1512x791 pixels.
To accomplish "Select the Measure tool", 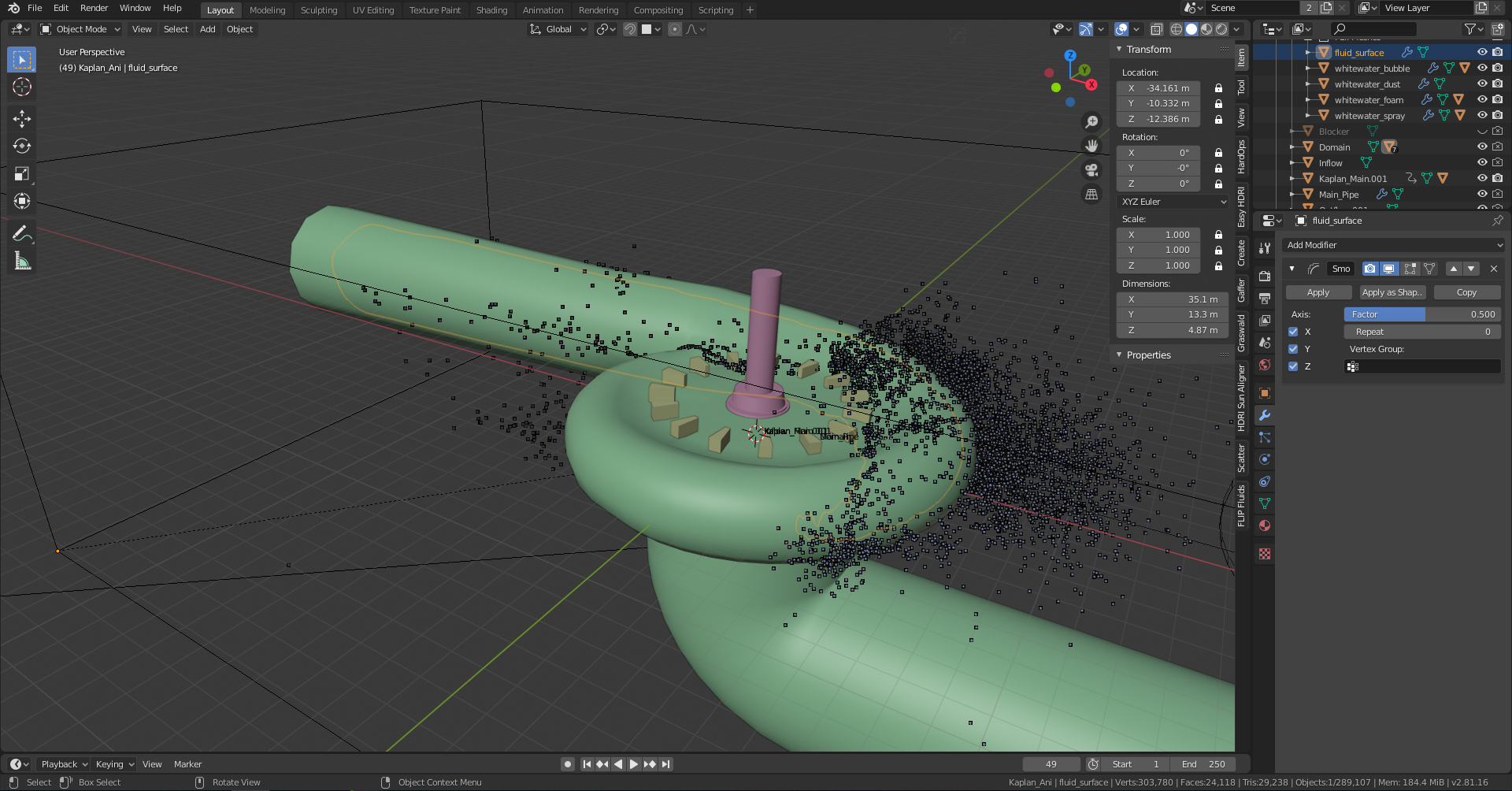I will click(x=22, y=261).
